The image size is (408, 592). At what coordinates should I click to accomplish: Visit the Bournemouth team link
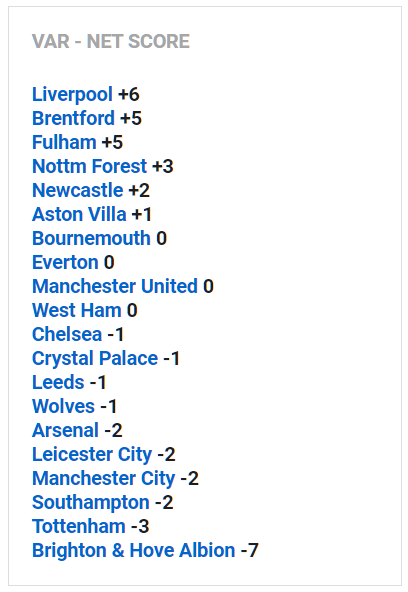coord(92,238)
